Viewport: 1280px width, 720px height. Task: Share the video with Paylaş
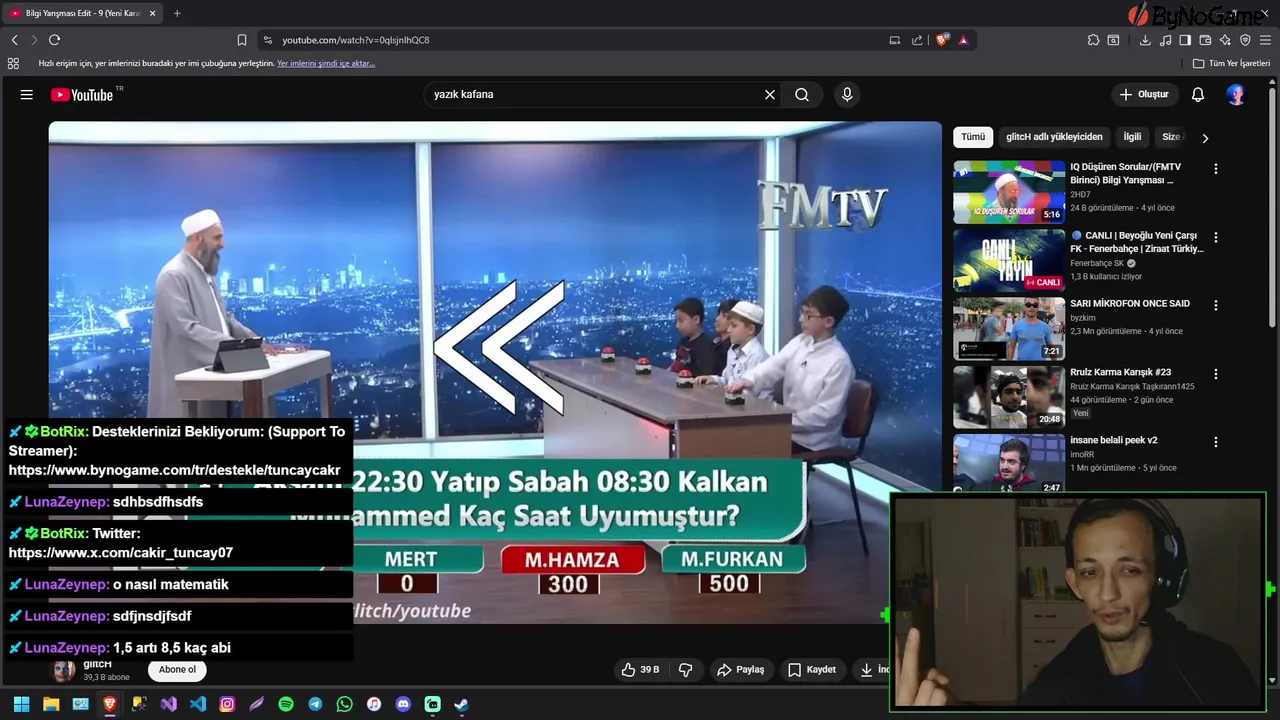click(741, 670)
